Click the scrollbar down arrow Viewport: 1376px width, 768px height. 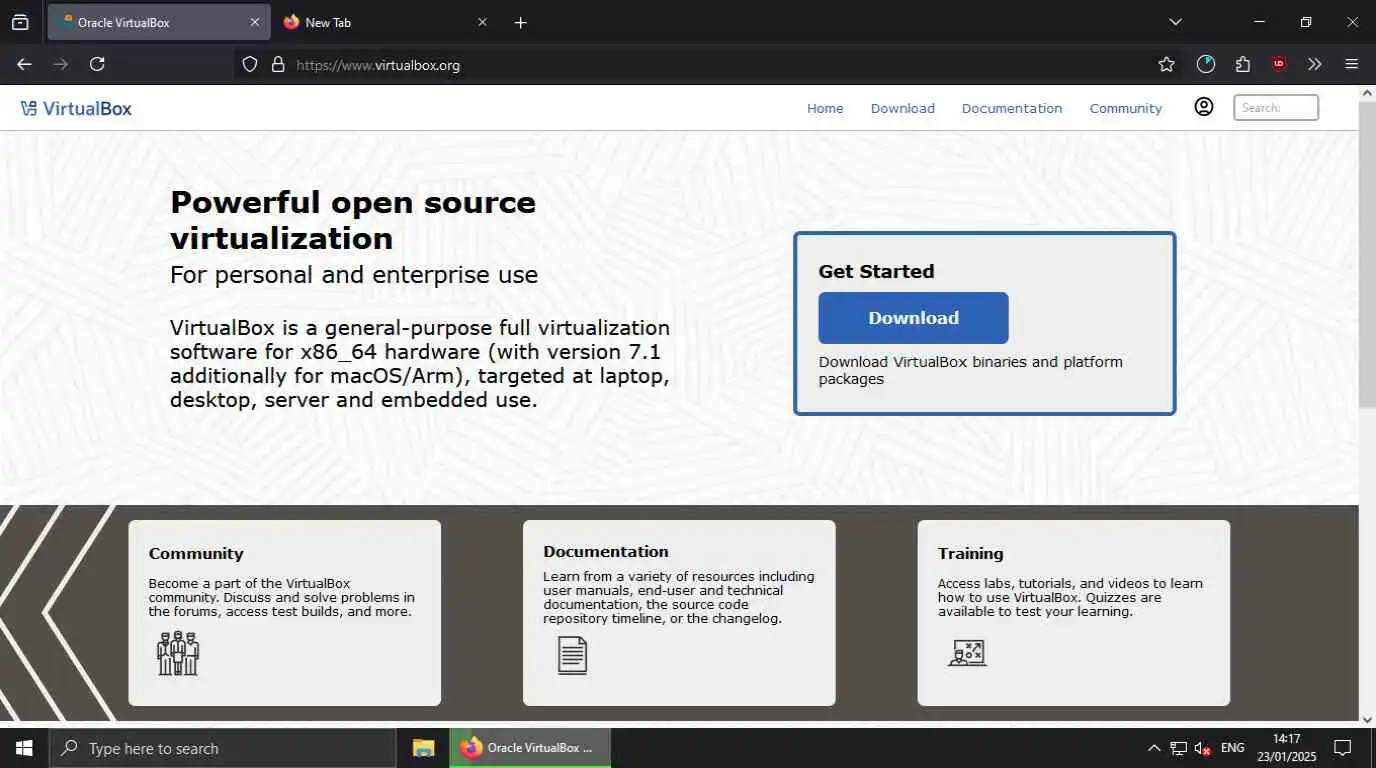point(1367,718)
